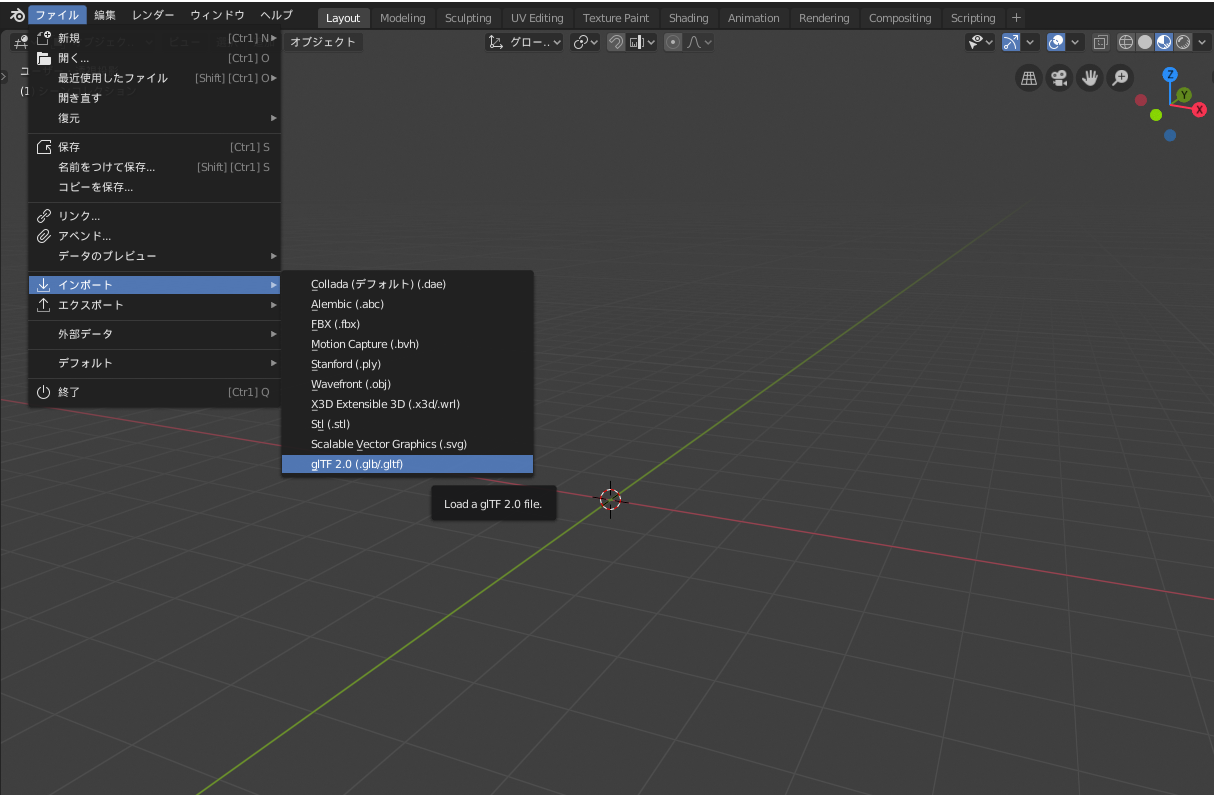This screenshot has height=795, width=1214.
Task: Enable Rendered viewport shading
Action: click(x=1181, y=42)
